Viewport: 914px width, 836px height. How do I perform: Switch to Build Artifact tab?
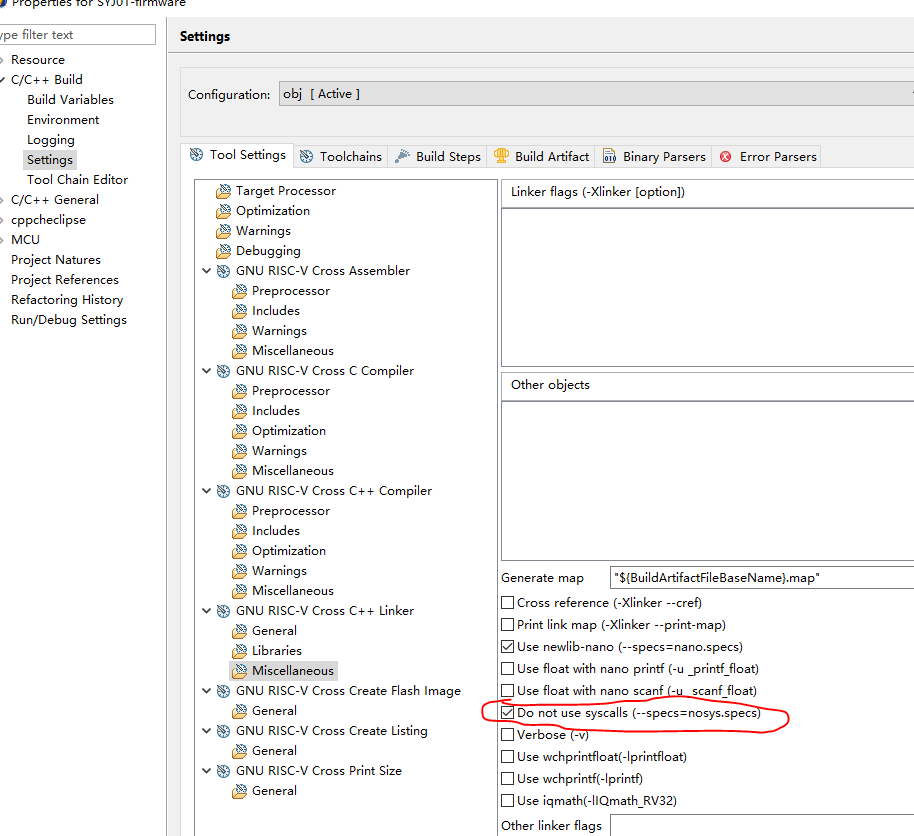[542, 156]
